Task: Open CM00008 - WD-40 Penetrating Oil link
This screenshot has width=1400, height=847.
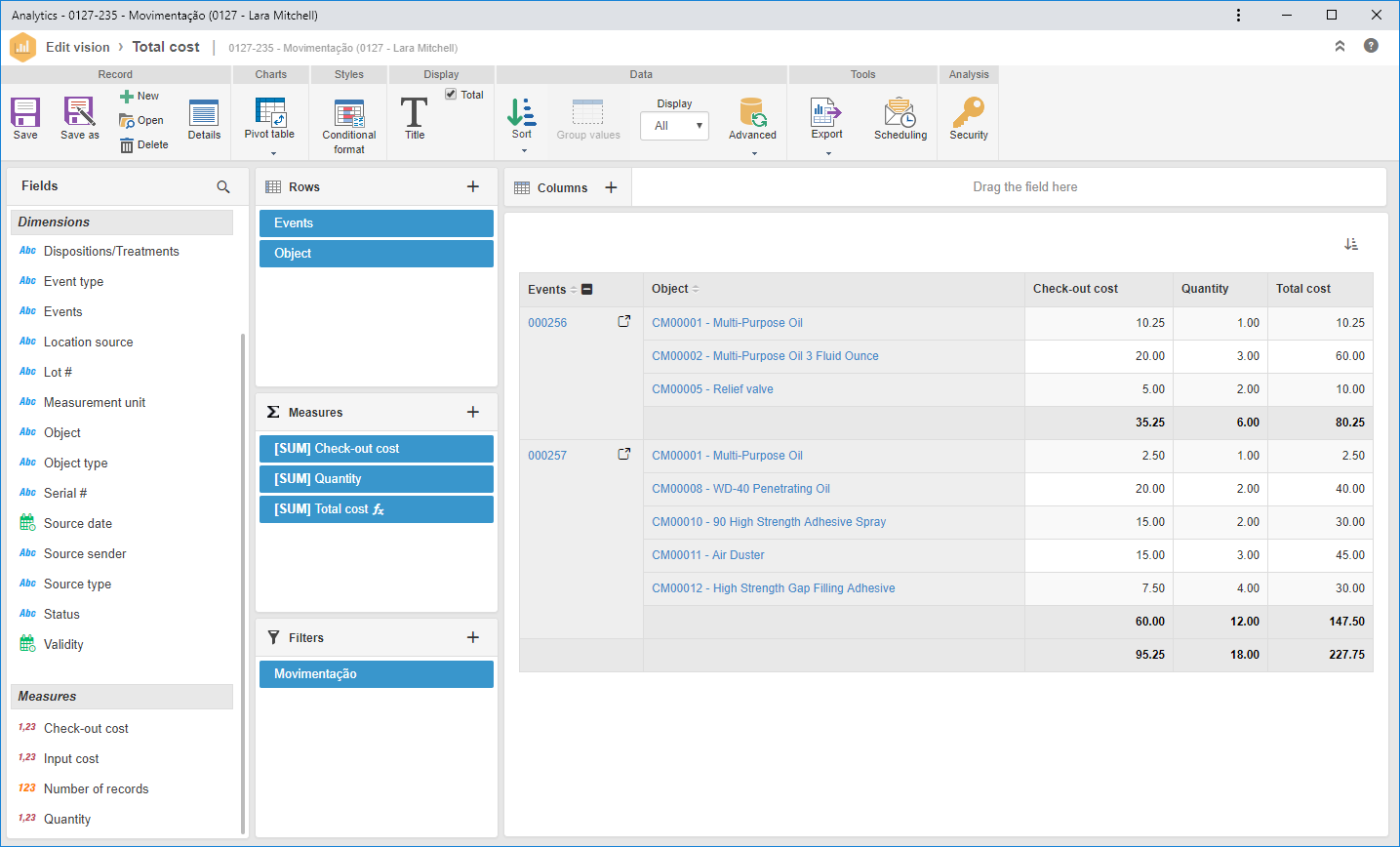Action: pos(740,489)
